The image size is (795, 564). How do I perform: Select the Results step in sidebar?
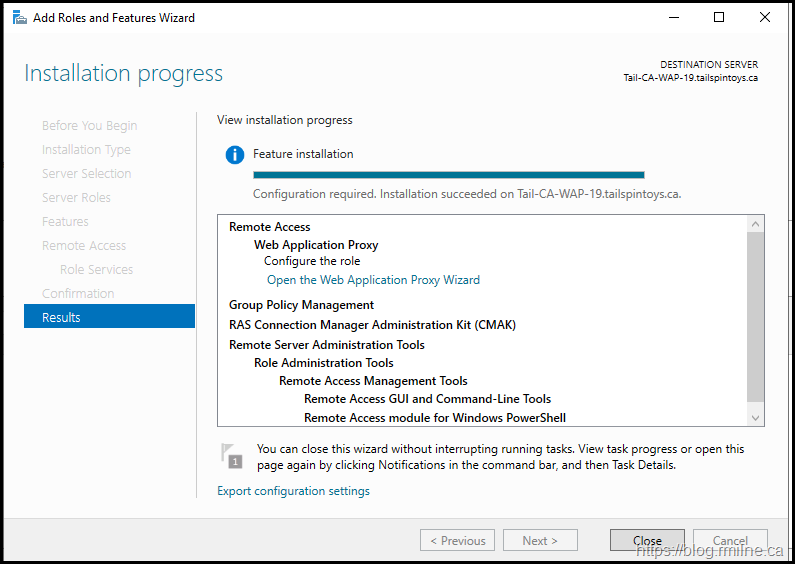109,317
